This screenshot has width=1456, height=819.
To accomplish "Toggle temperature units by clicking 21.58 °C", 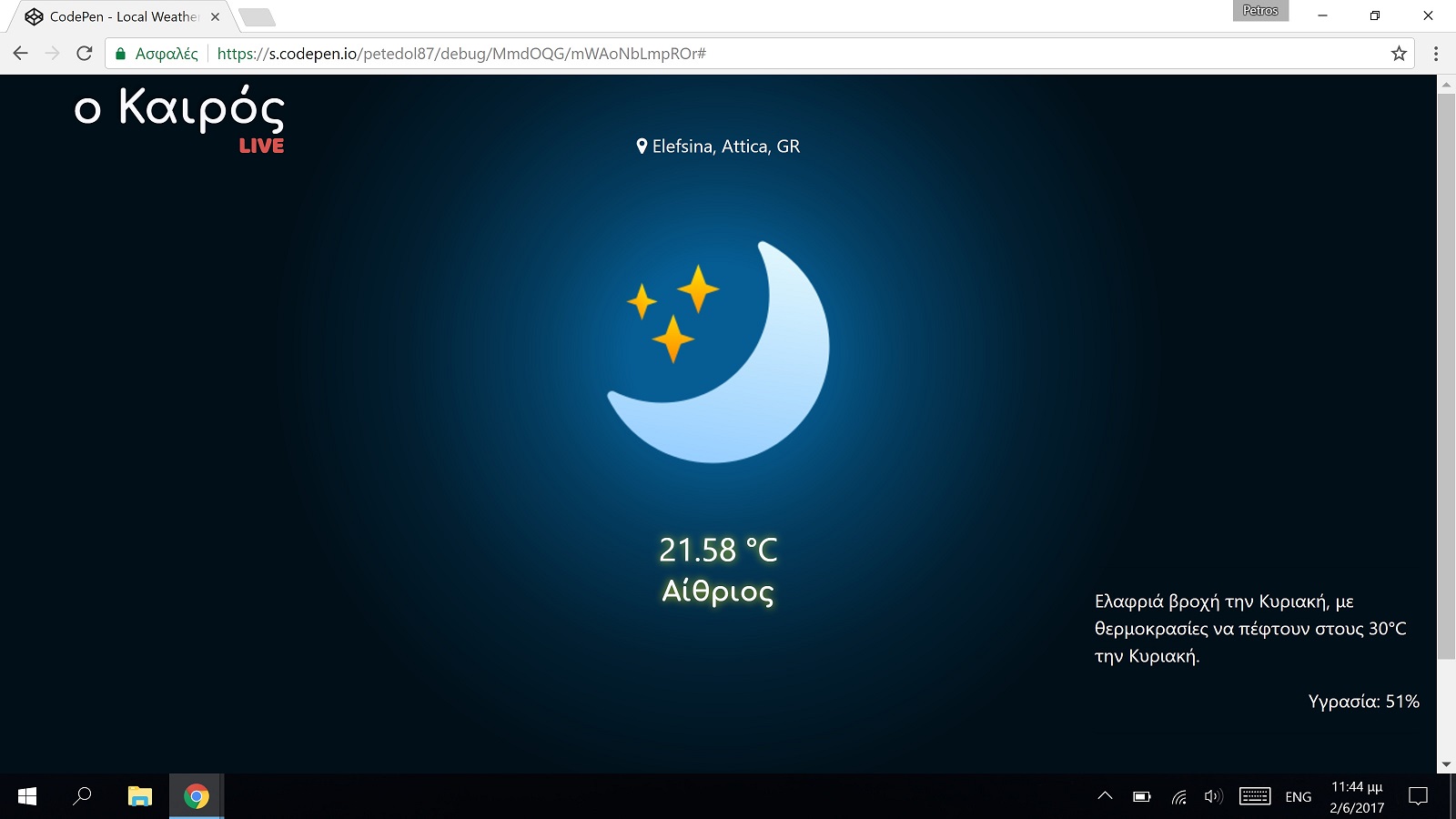I will 719,550.
